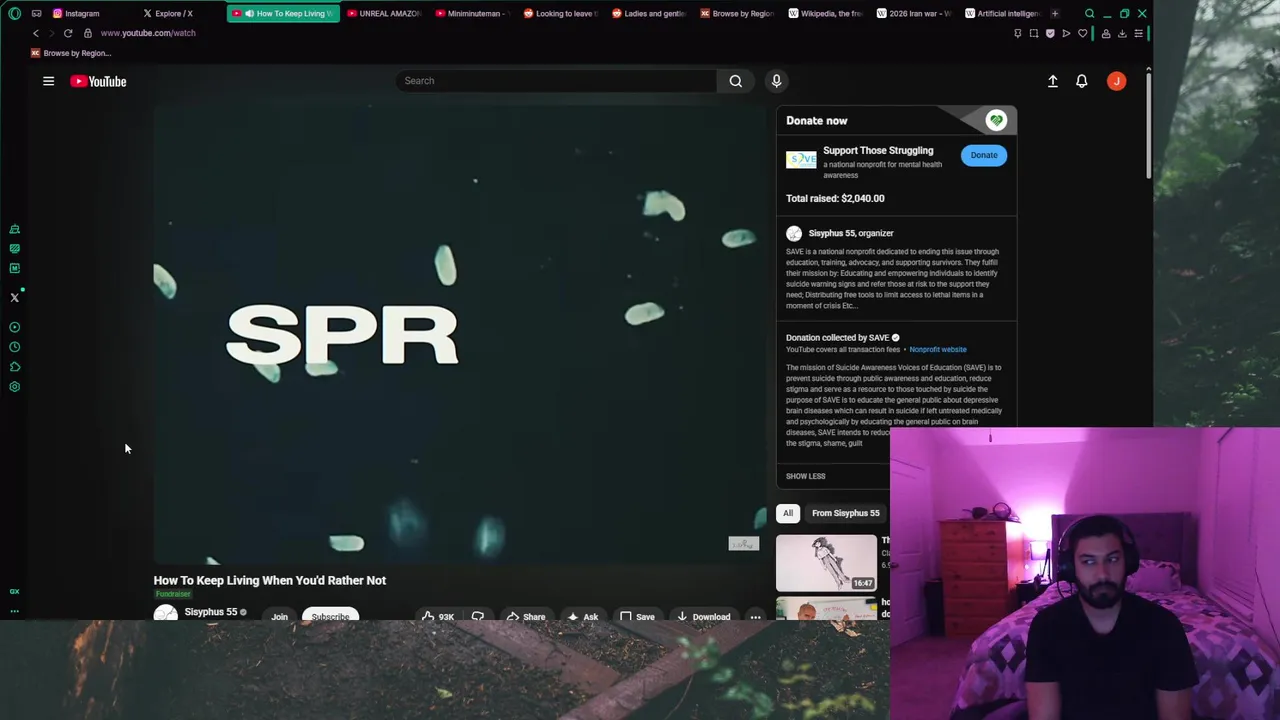Open the YouTube notifications bell
The height and width of the screenshot is (720, 1280).
(x=1081, y=81)
